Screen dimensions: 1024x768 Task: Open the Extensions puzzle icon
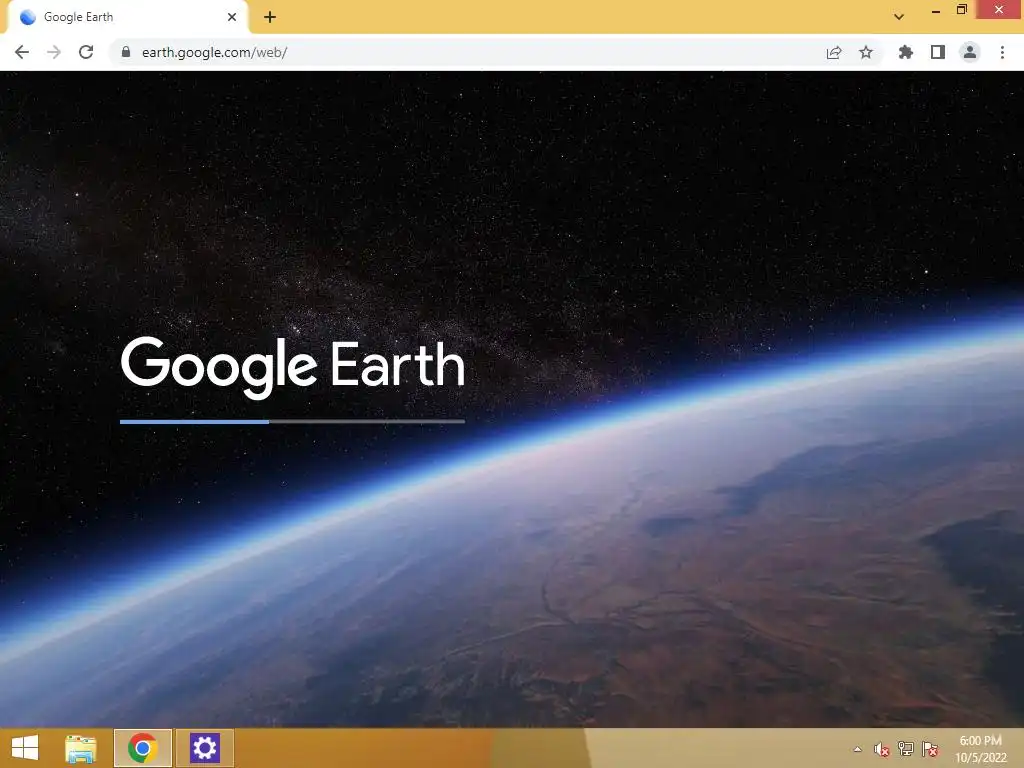(x=906, y=52)
